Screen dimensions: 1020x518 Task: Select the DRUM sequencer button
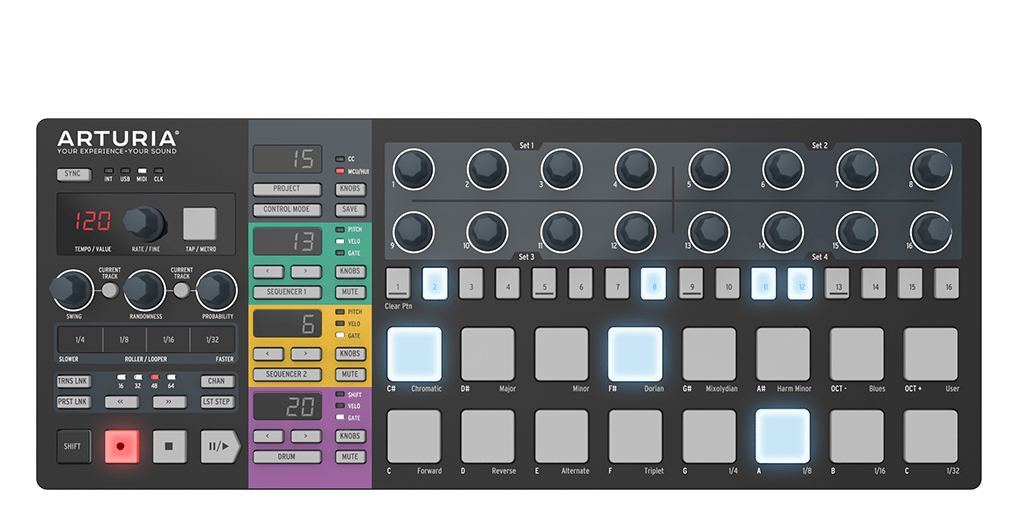(x=286, y=456)
